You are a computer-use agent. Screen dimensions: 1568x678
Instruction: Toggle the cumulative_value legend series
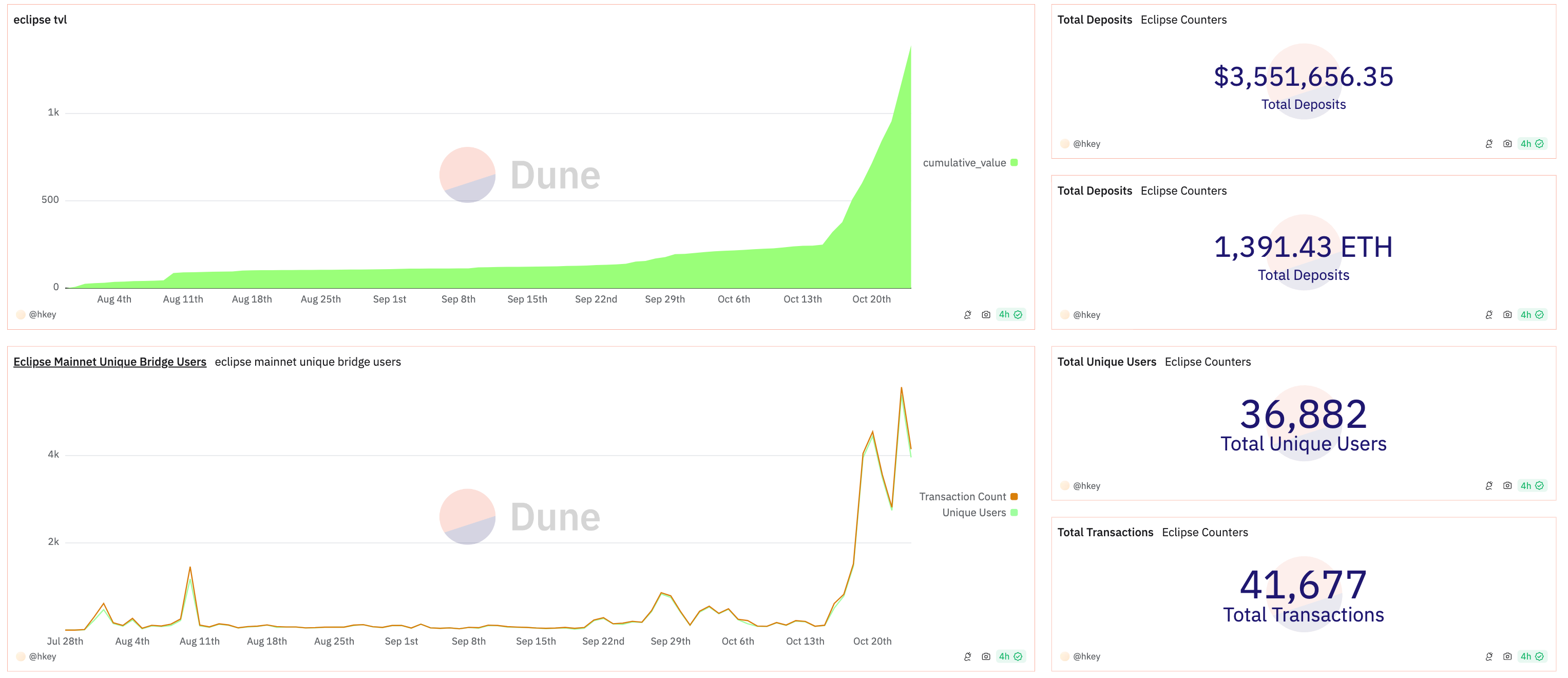(x=964, y=163)
